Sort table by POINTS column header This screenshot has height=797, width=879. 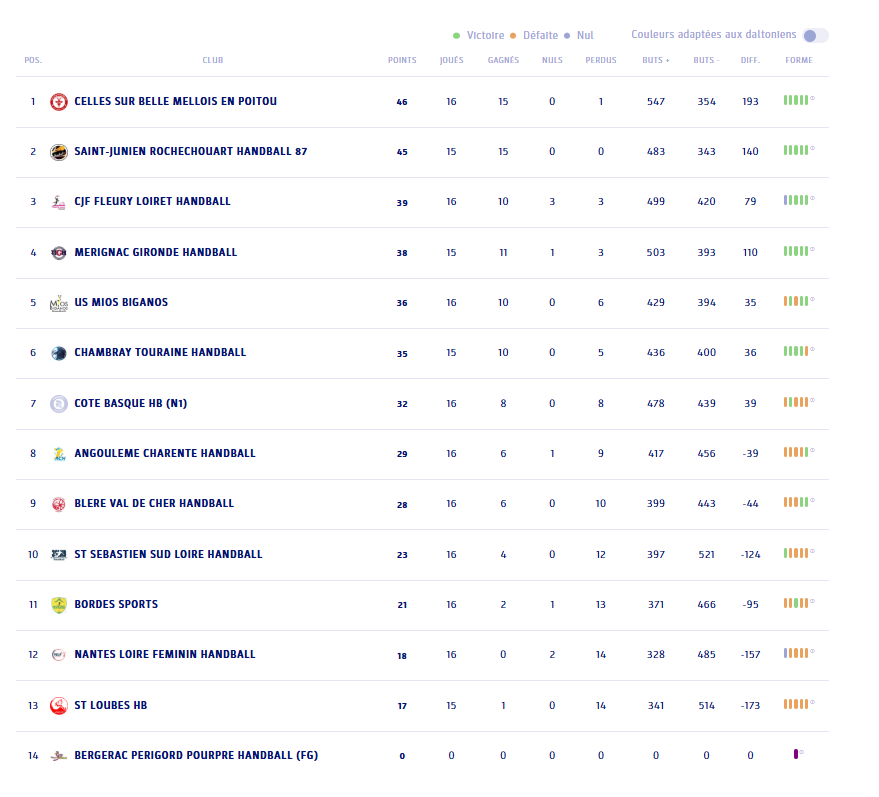pos(402,61)
